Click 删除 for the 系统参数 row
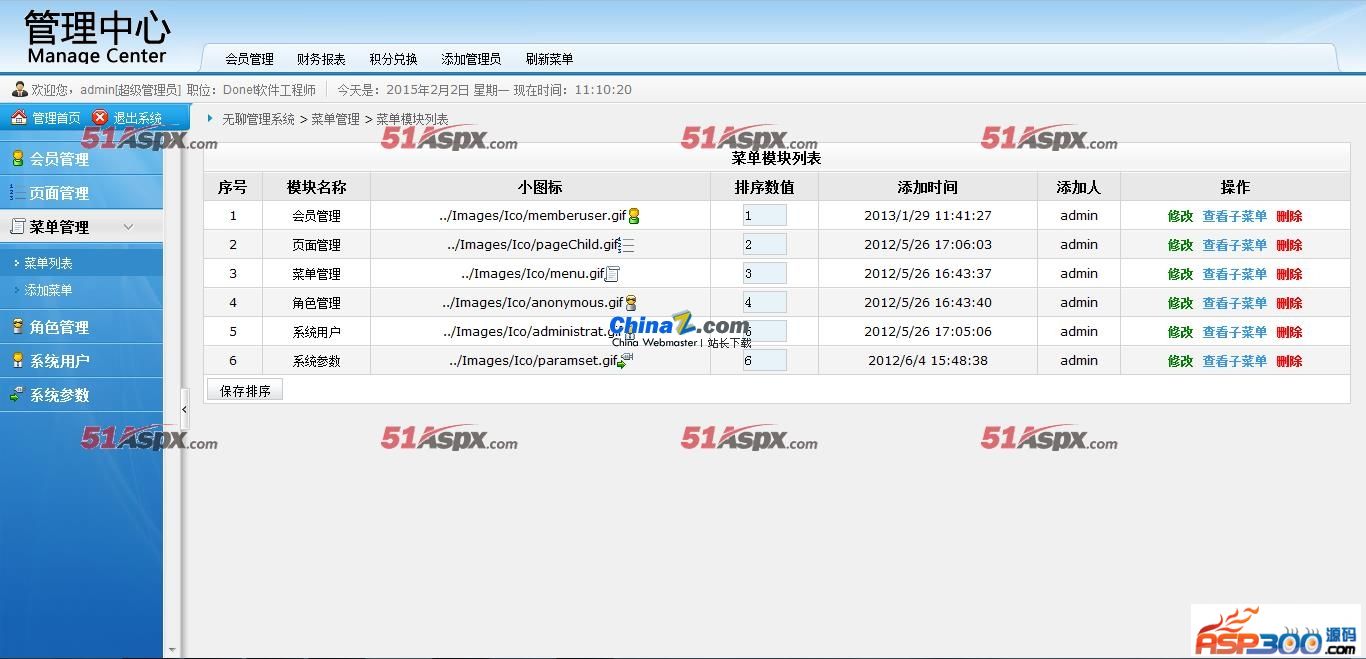The height and width of the screenshot is (659, 1366). pyautogui.click(x=1289, y=361)
